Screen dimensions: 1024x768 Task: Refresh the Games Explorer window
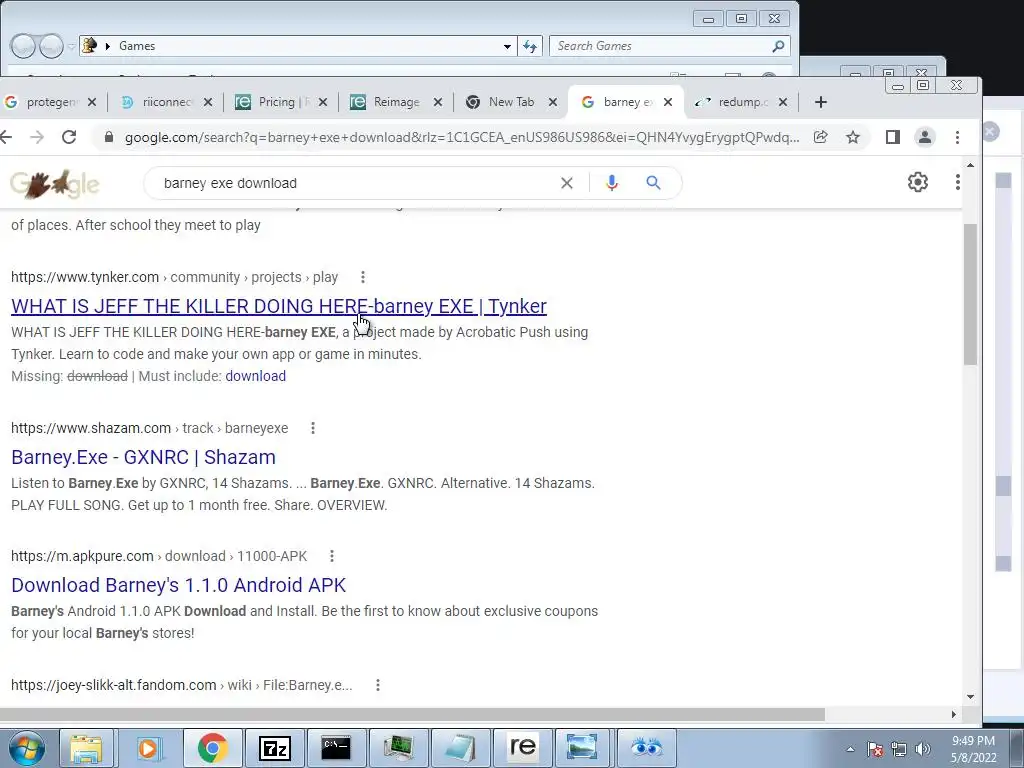pos(530,46)
